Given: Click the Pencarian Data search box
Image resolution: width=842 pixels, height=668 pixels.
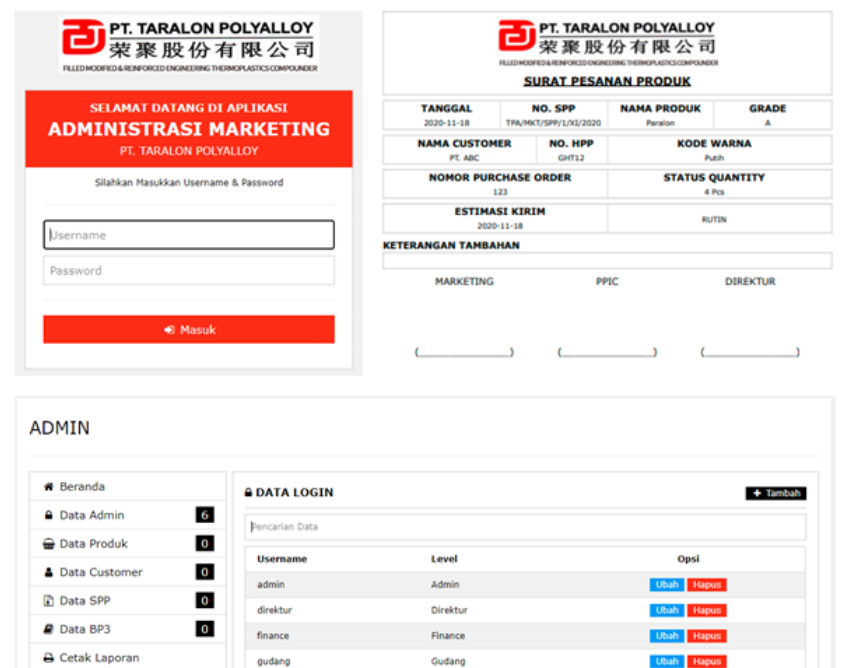Looking at the screenshot, I should (525, 527).
